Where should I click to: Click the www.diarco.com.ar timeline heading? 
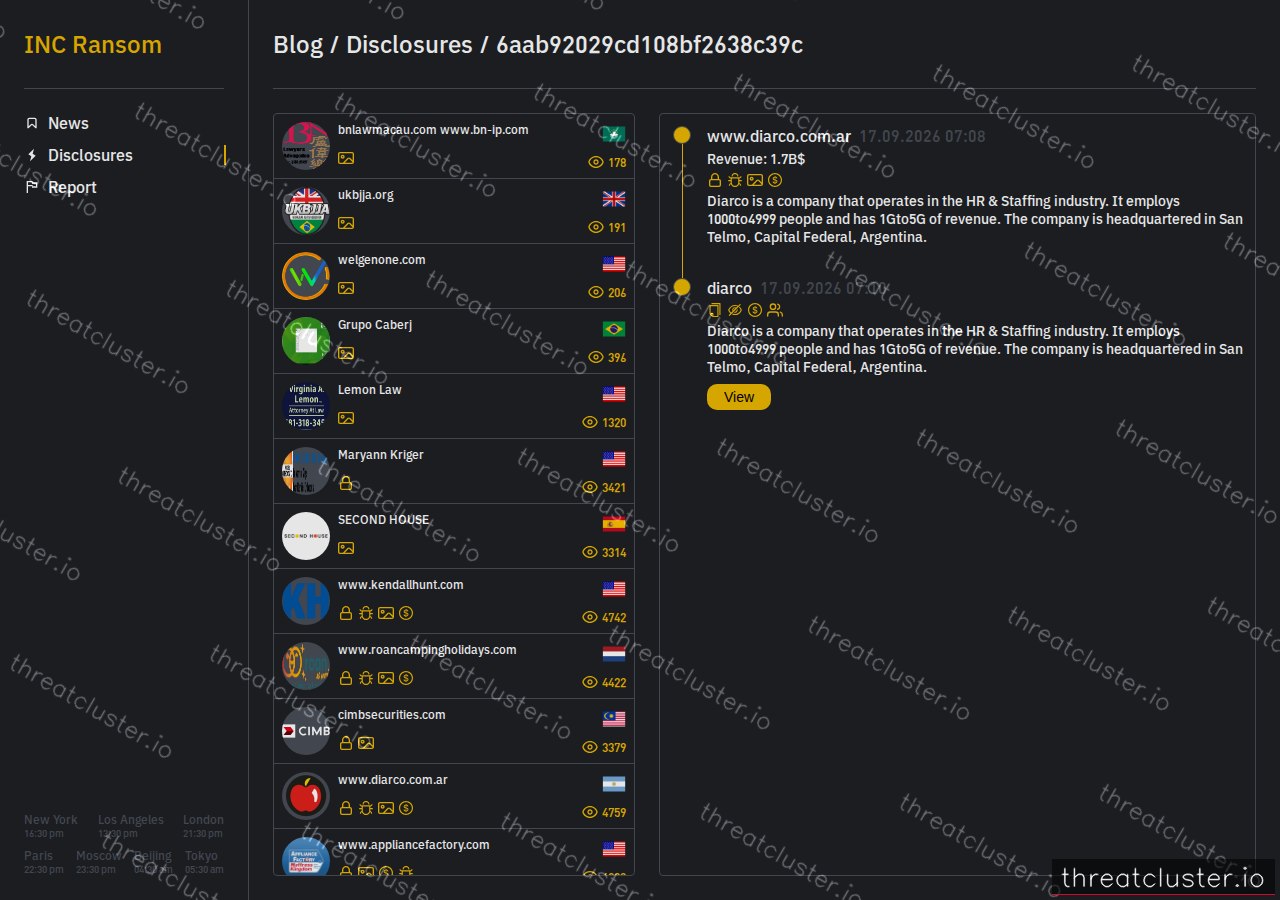(x=779, y=137)
